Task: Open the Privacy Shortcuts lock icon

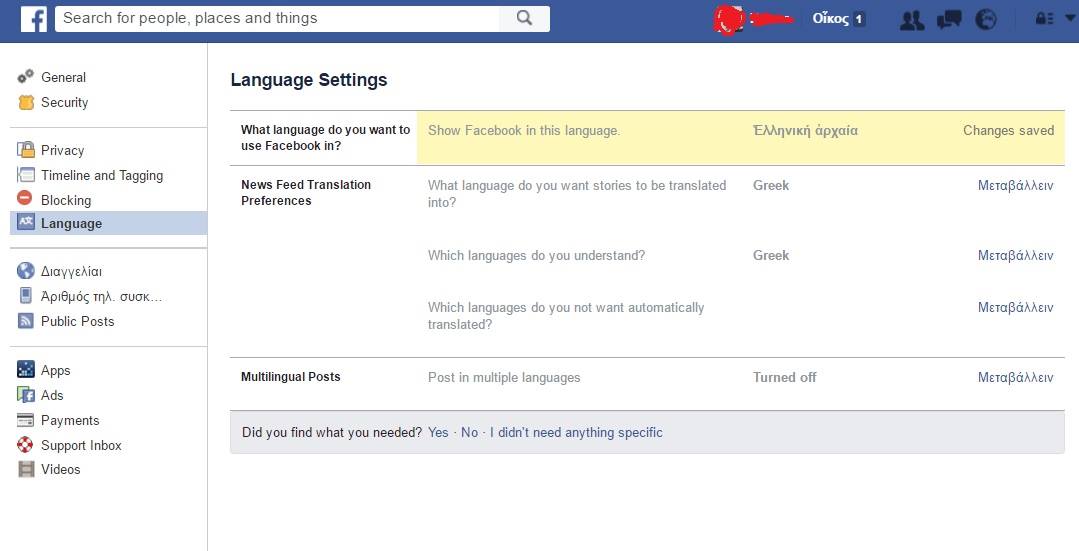Action: 1041,19
